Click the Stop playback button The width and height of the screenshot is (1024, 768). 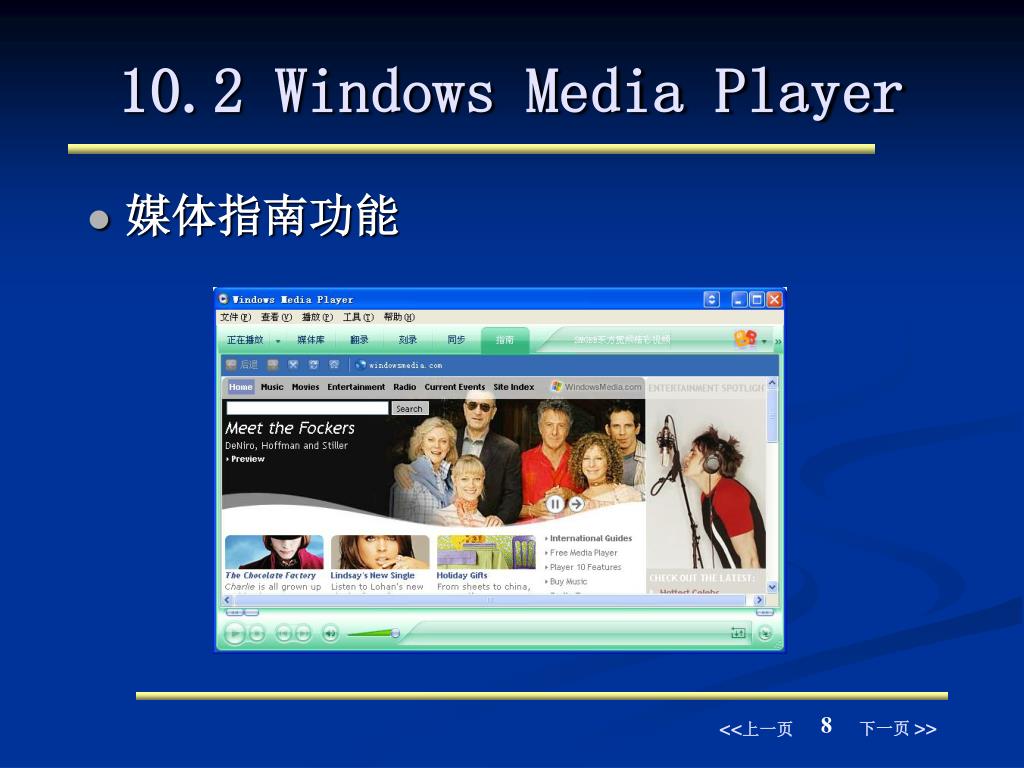[x=257, y=633]
